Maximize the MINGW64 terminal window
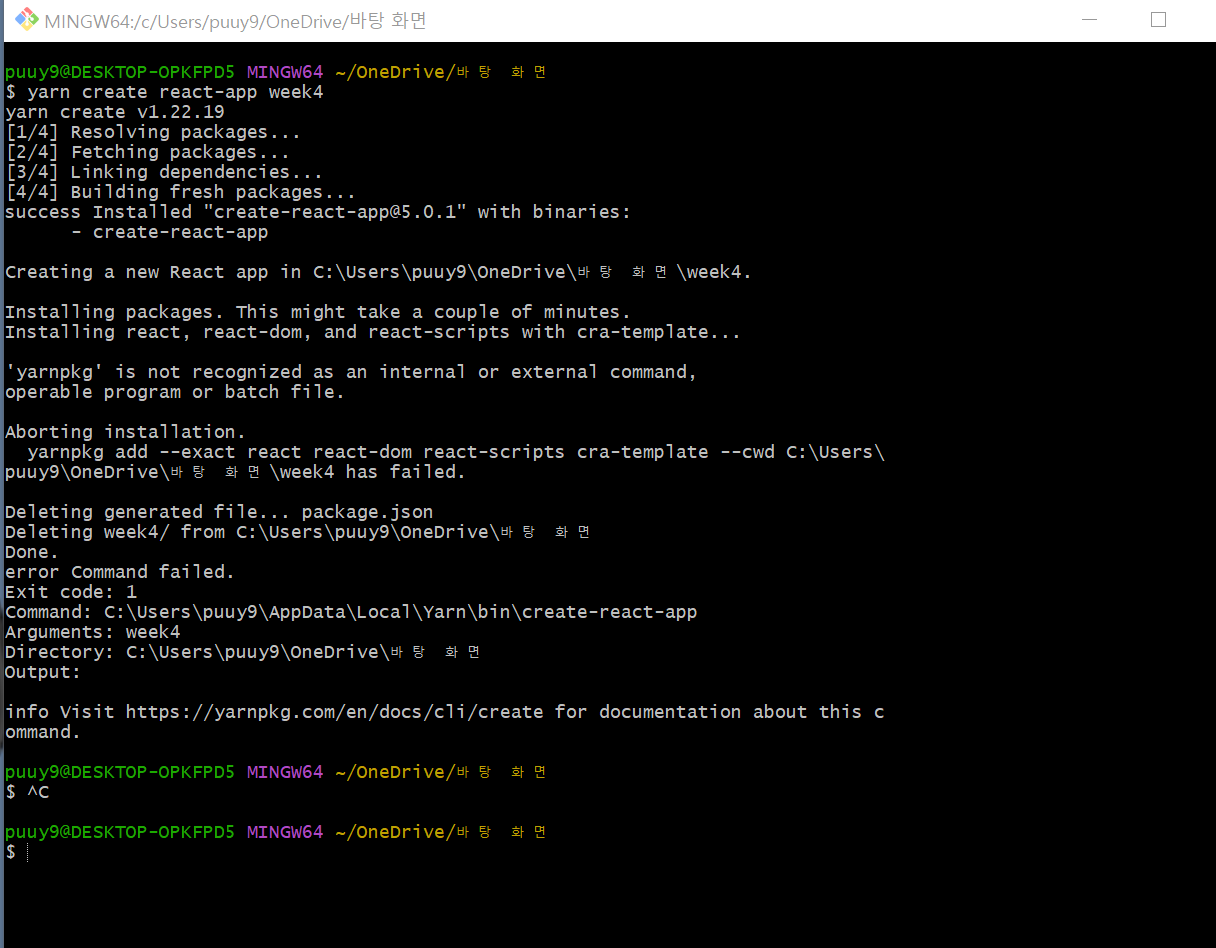Viewport: 1216px width, 948px height. click(x=1159, y=20)
